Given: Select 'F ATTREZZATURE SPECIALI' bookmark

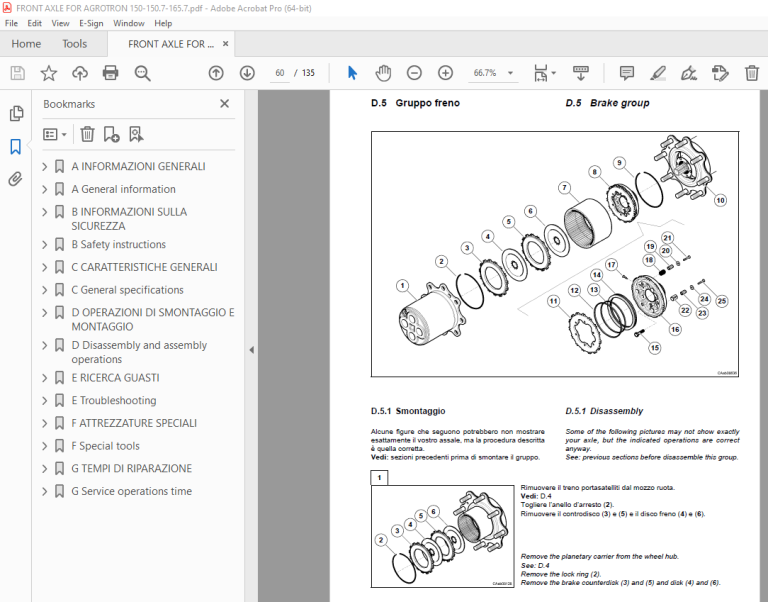Looking at the screenshot, I should pos(134,423).
